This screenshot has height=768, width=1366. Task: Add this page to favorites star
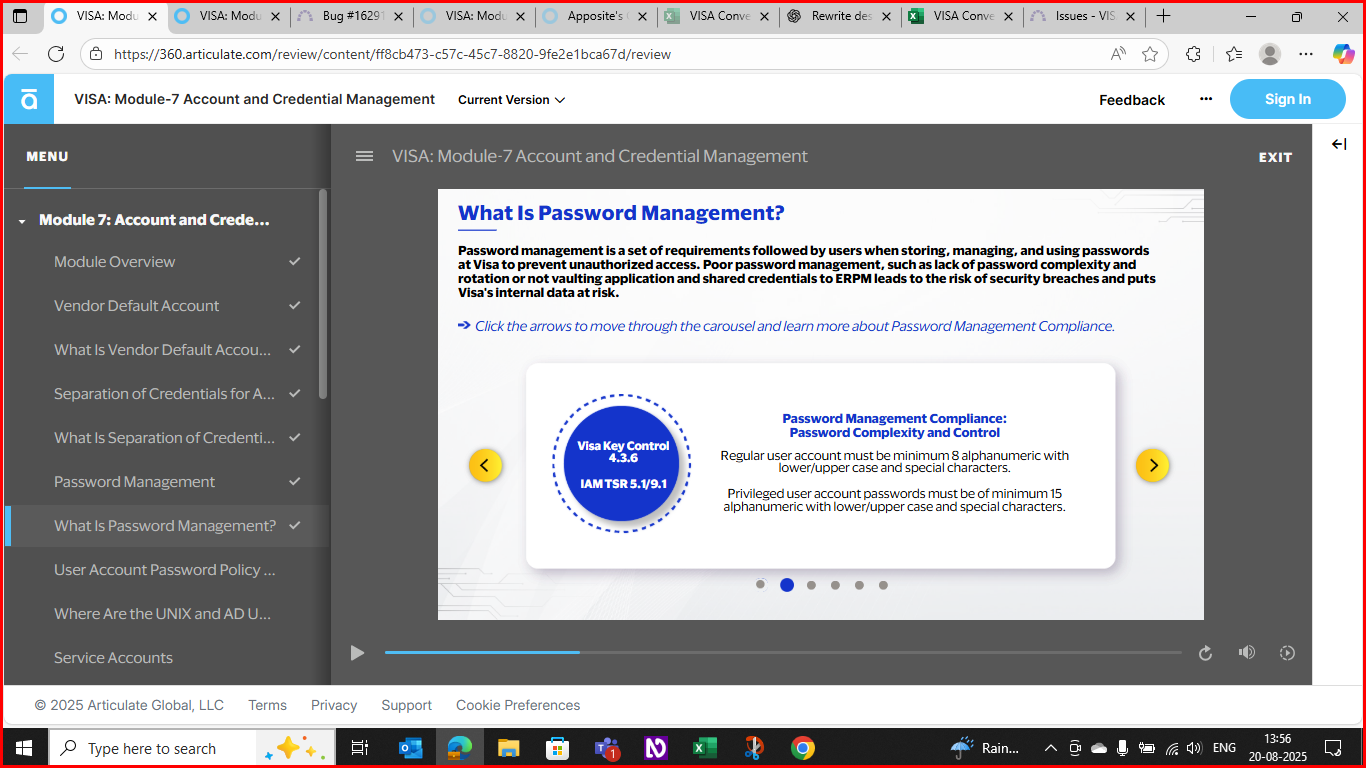click(1150, 54)
